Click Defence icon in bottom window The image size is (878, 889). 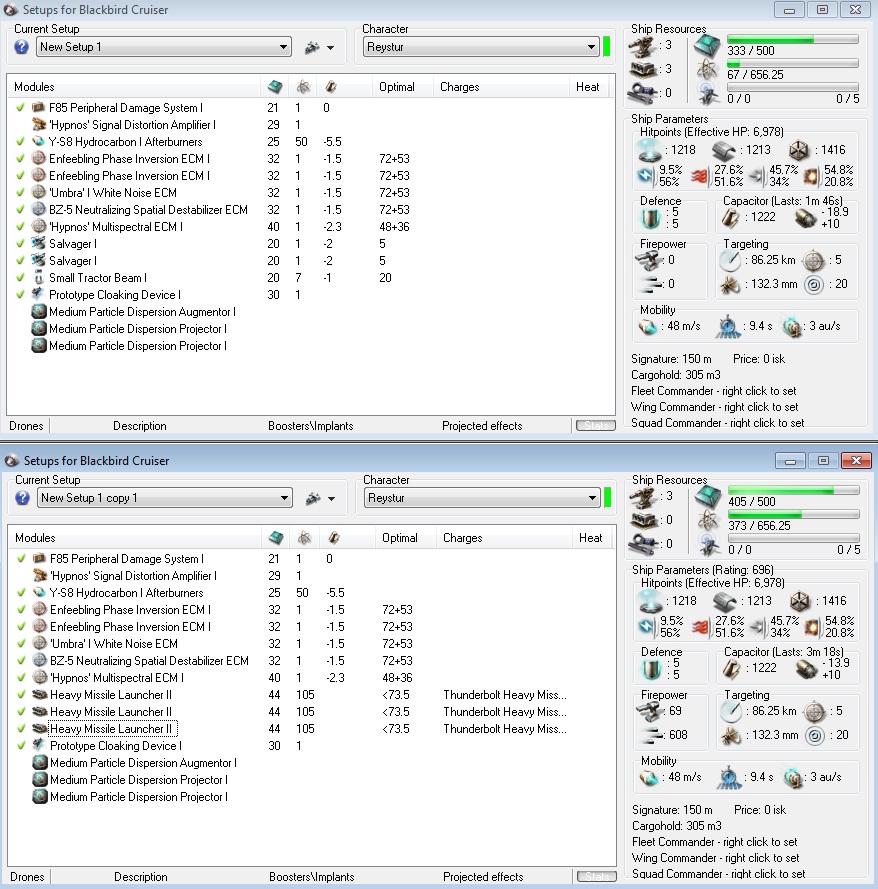coord(651,670)
